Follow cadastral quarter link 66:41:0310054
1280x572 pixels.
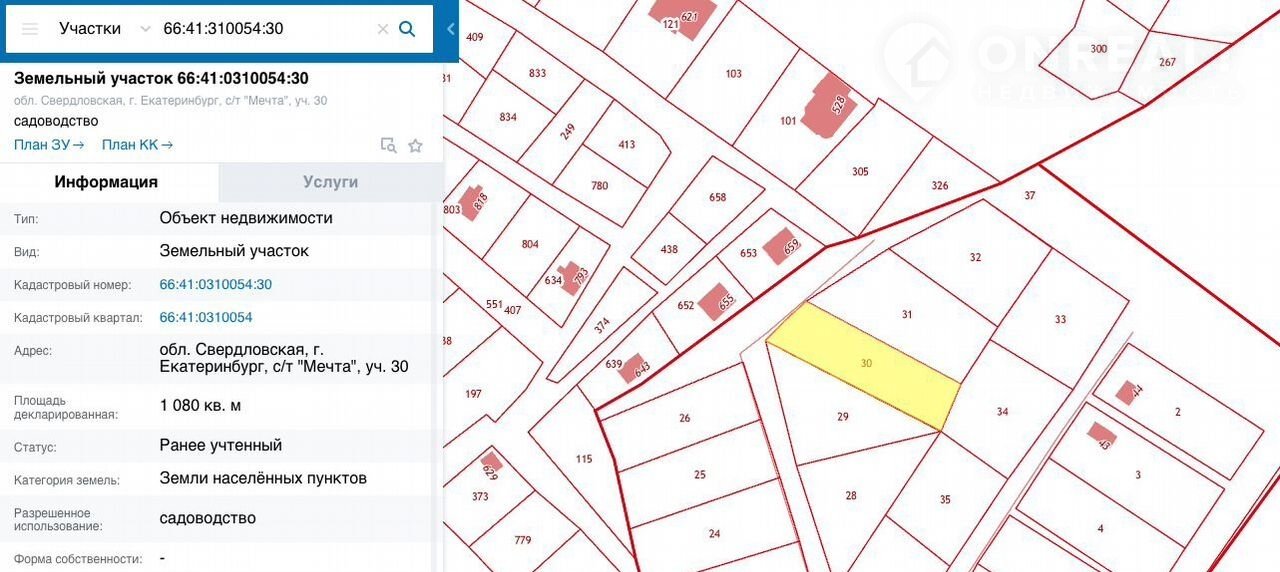tap(206, 318)
